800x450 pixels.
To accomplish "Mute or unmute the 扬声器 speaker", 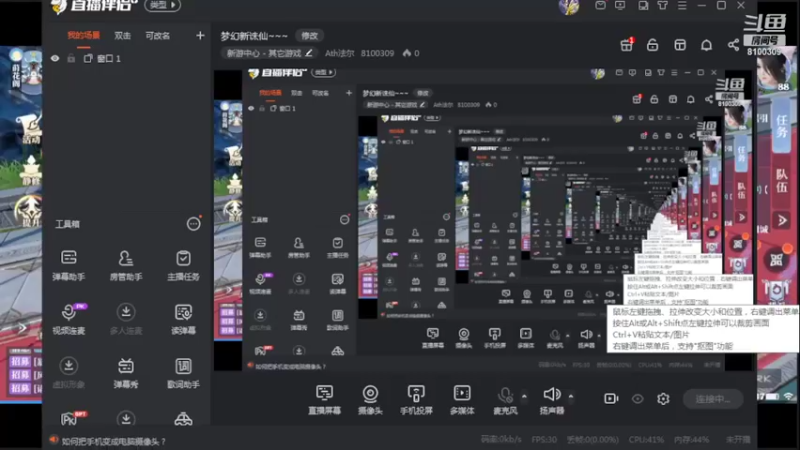I will click(552, 399).
